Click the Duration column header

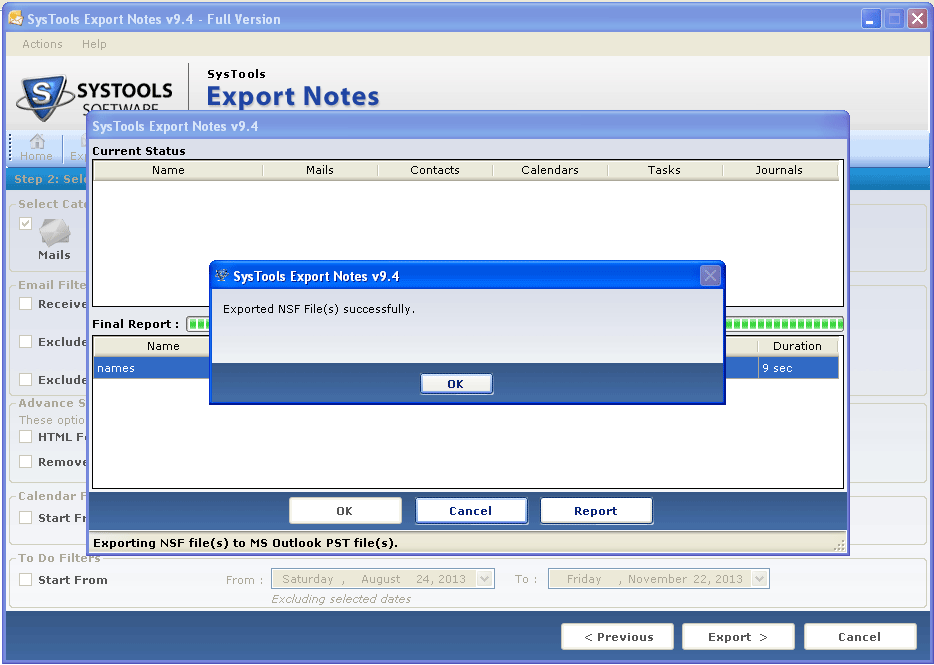(798, 346)
